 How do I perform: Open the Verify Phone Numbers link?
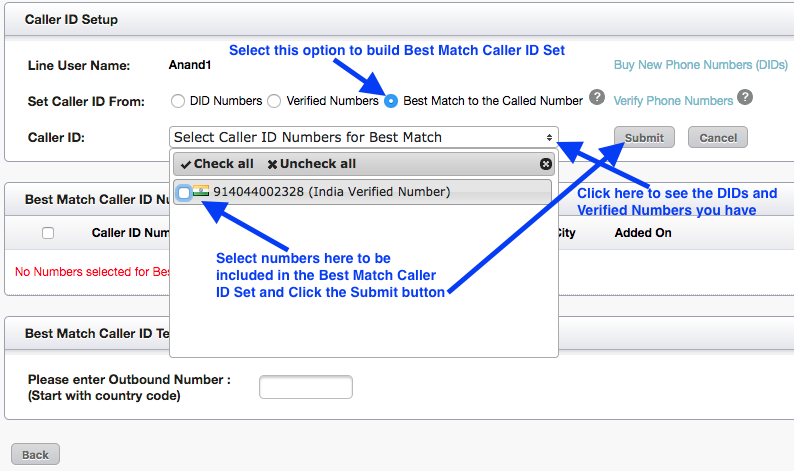click(x=673, y=101)
